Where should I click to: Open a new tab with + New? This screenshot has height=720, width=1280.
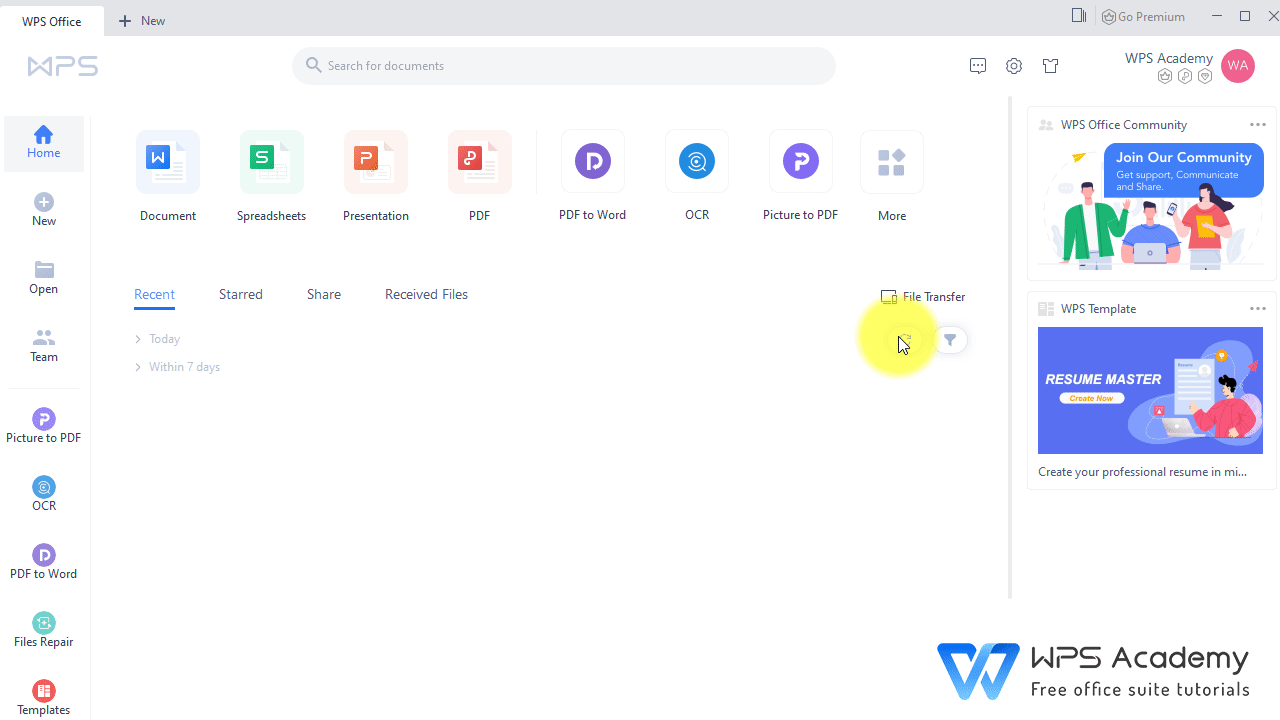[142, 21]
